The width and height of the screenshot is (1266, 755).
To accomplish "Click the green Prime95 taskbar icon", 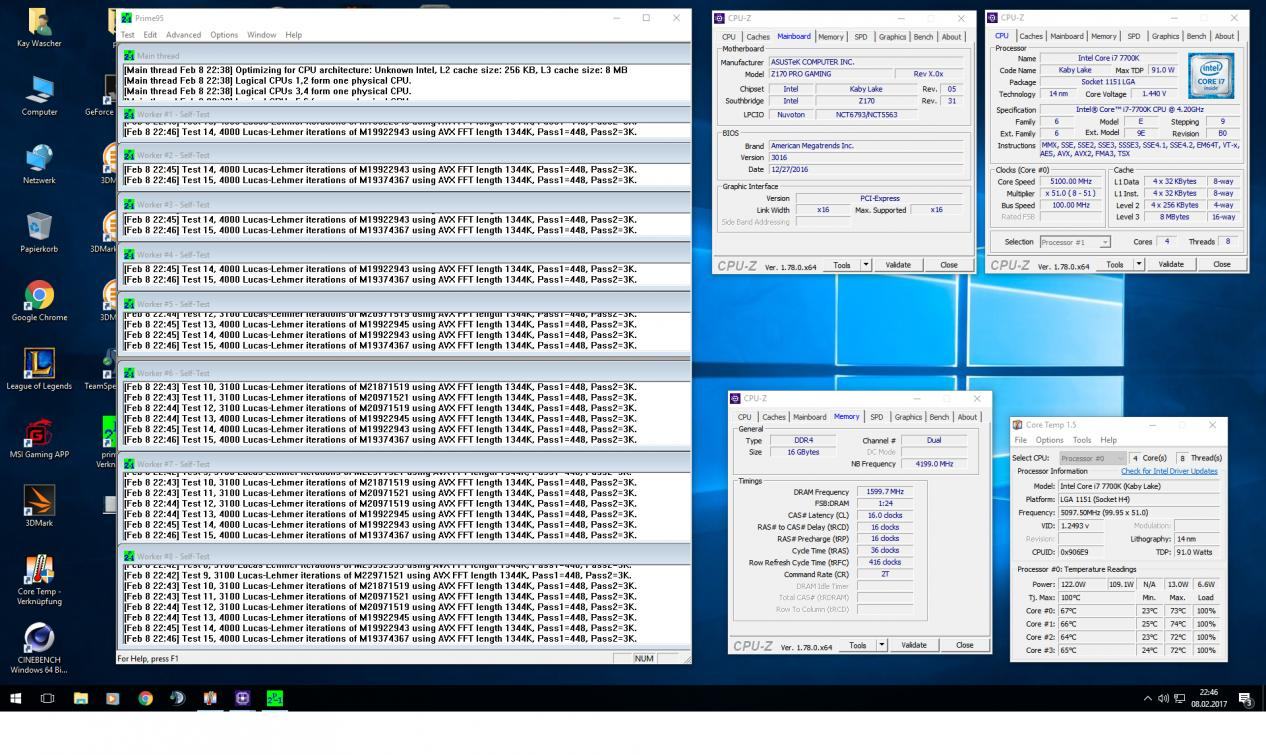I will click(275, 698).
